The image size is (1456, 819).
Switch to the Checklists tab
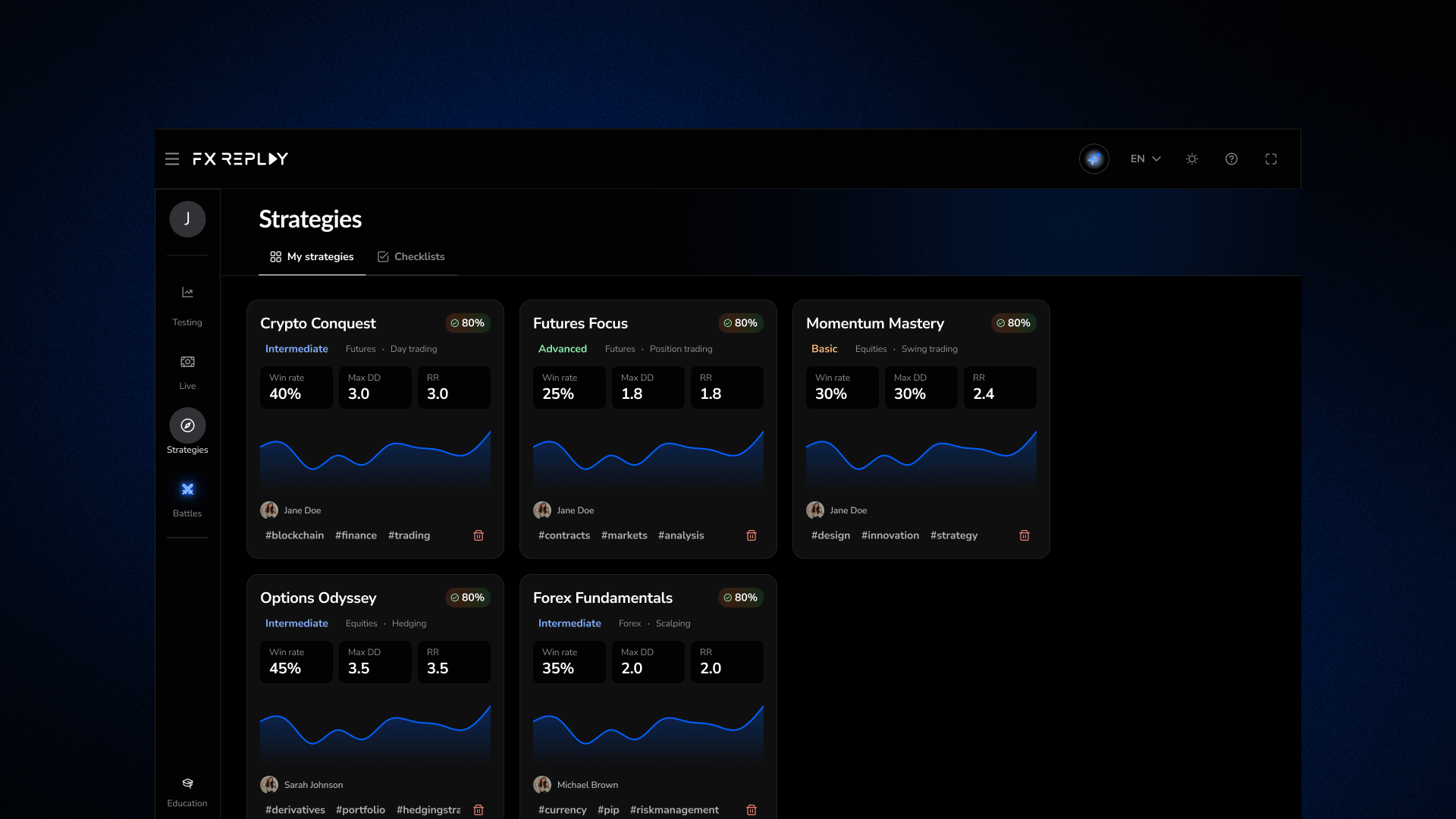coord(411,257)
